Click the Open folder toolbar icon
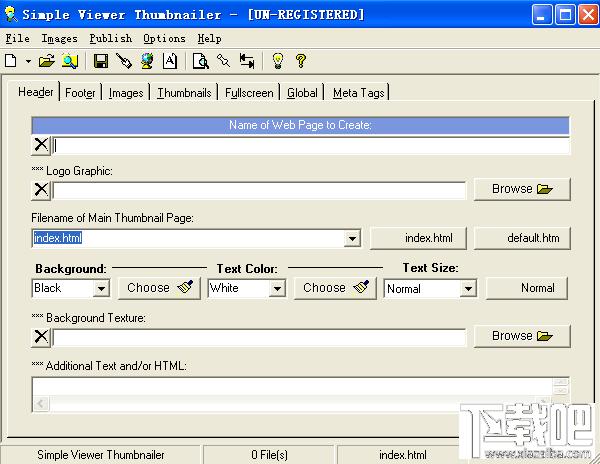This screenshot has width=600, height=464. [47, 61]
